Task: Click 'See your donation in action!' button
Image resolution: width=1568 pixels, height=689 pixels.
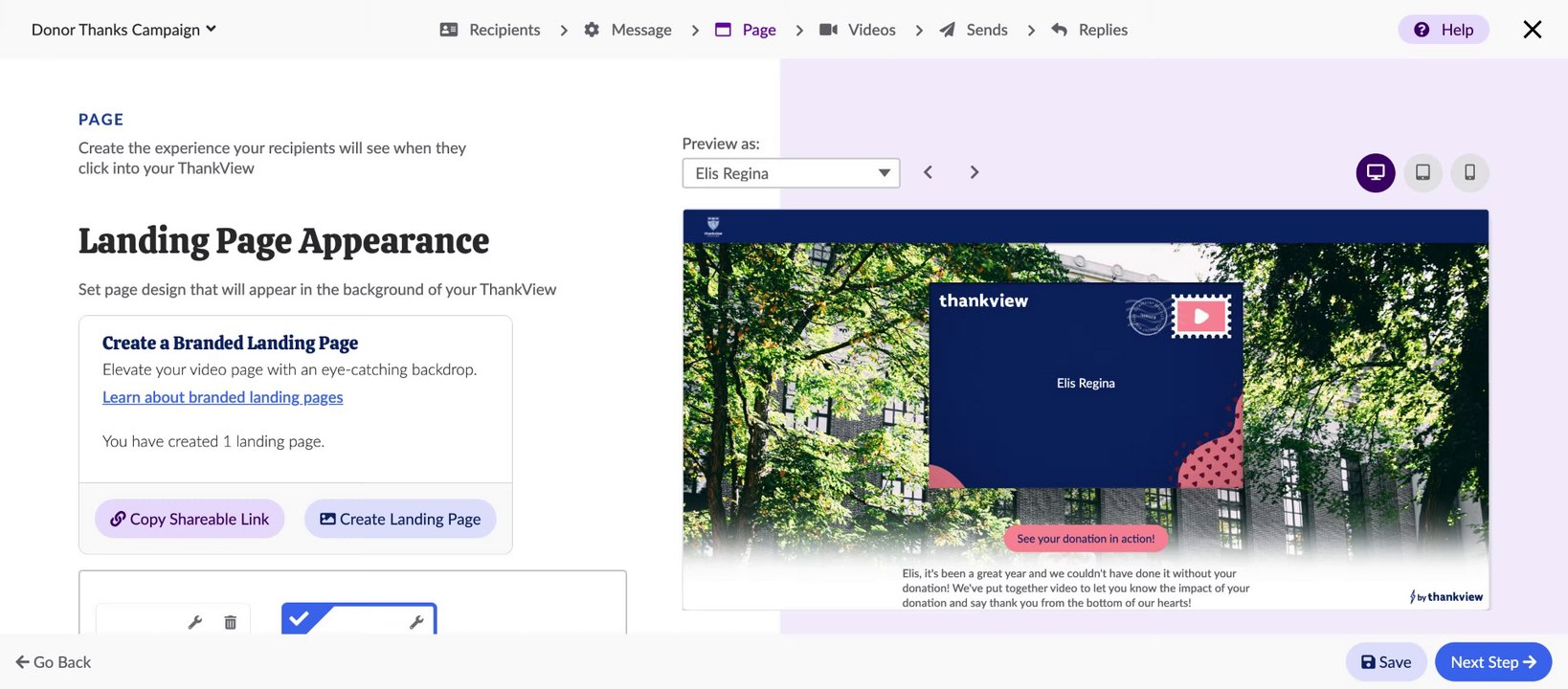Action: tap(1086, 539)
